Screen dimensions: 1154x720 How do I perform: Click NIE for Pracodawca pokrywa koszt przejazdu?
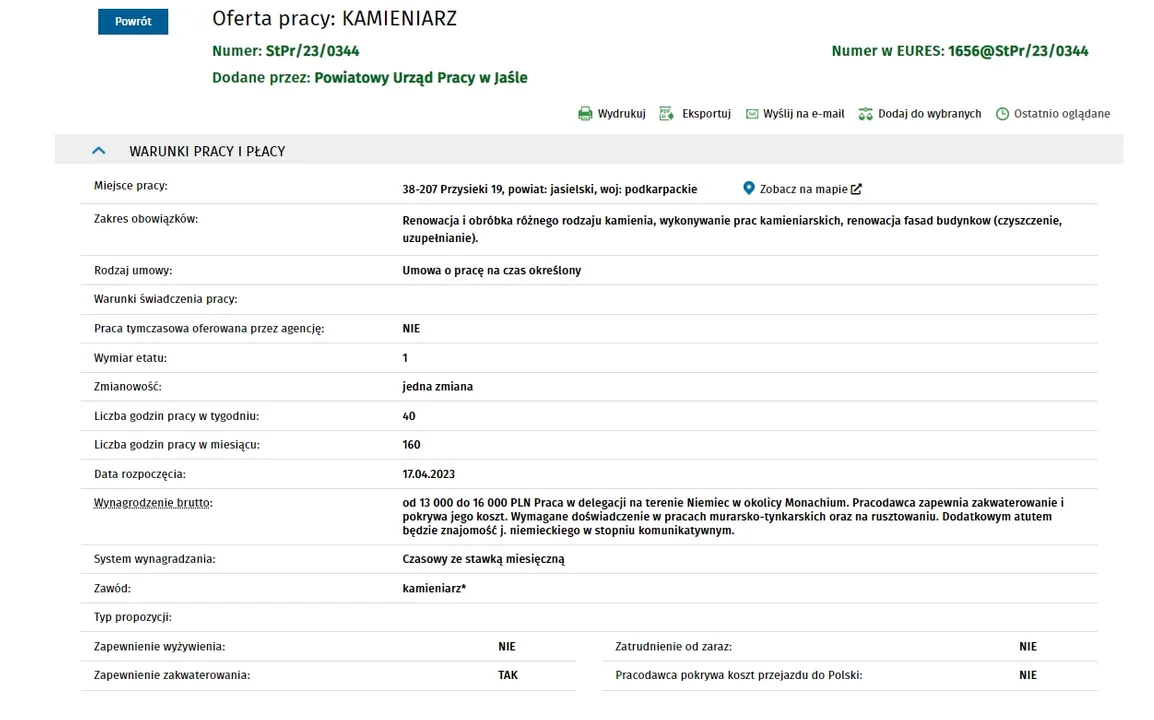[x=1028, y=675]
